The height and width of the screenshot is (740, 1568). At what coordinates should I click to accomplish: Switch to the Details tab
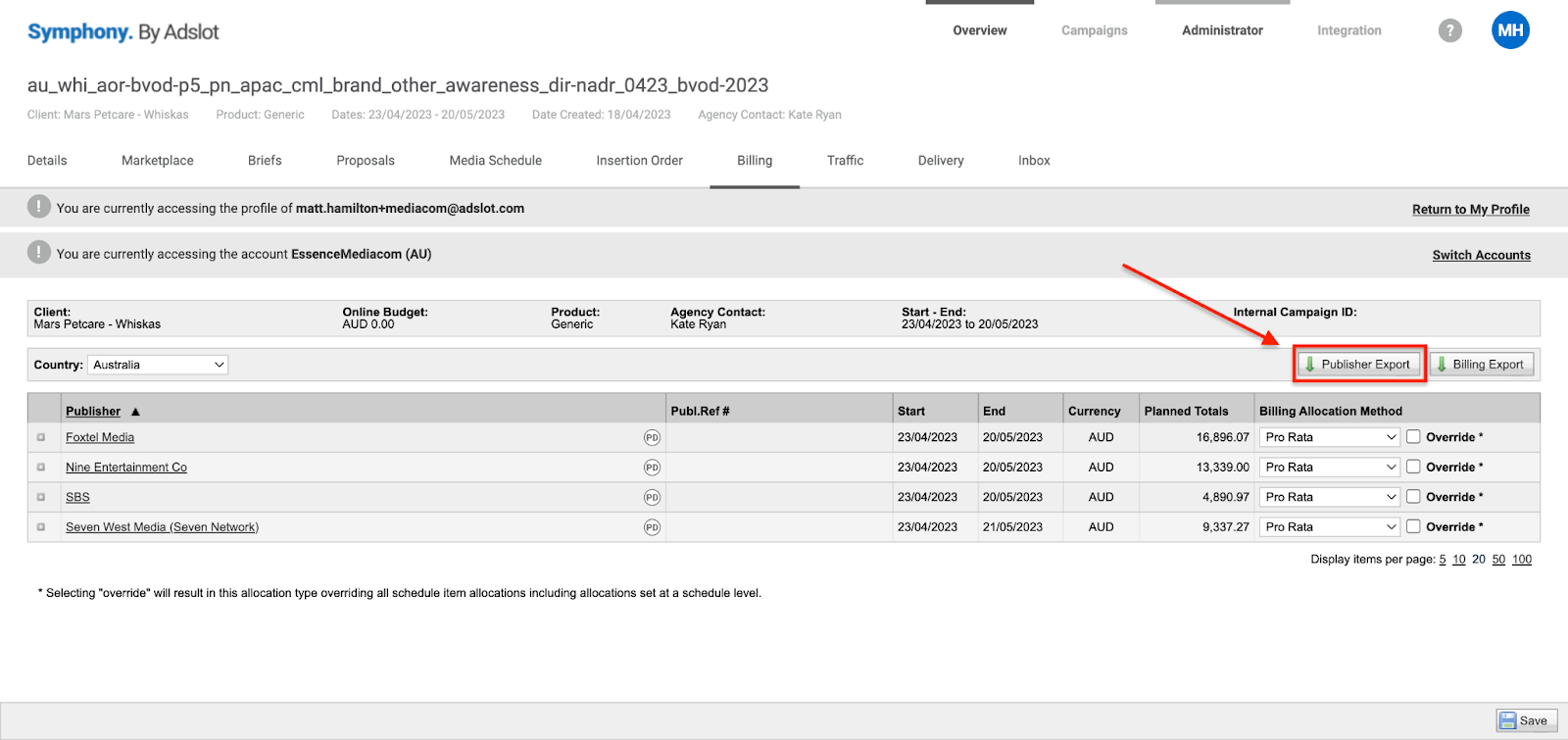47,161
